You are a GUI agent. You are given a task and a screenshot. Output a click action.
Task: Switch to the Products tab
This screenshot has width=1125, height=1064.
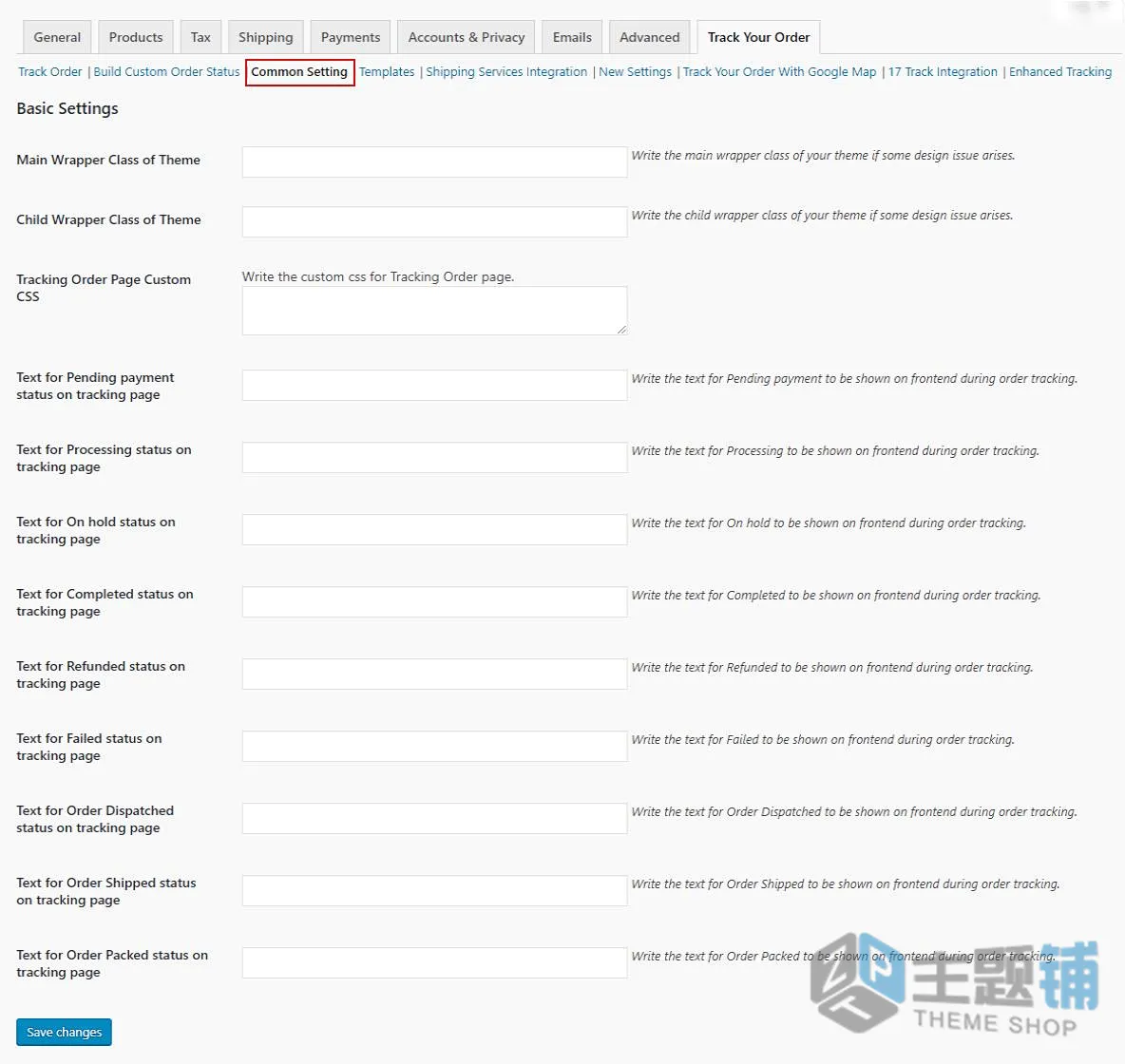pyautogui.click(x=136, y=37)
